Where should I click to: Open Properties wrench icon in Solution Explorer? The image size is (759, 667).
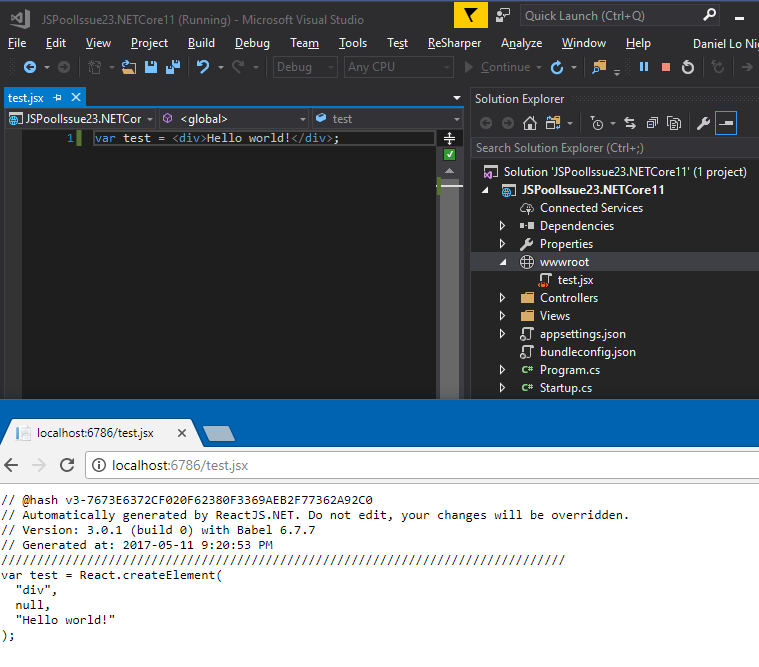point(703,123)
